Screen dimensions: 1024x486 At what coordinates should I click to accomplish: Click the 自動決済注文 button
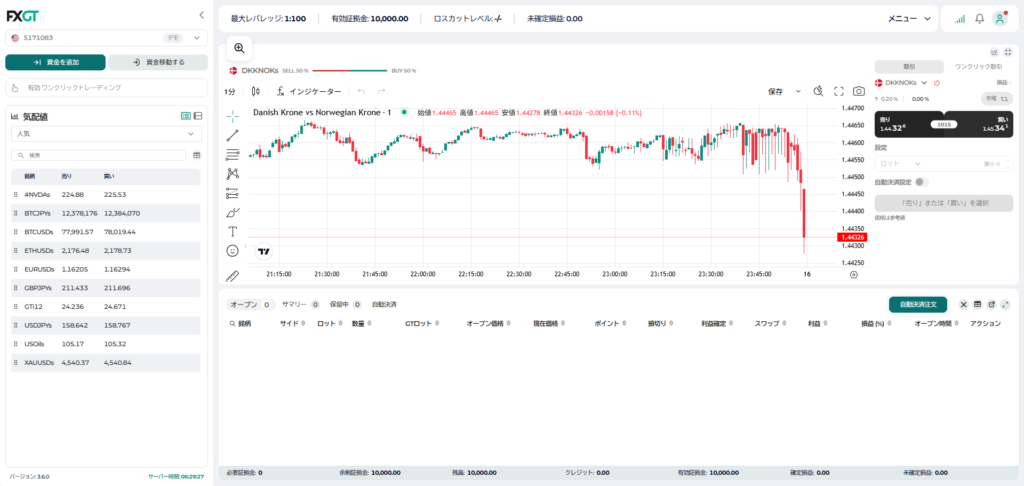pos(918,304)
